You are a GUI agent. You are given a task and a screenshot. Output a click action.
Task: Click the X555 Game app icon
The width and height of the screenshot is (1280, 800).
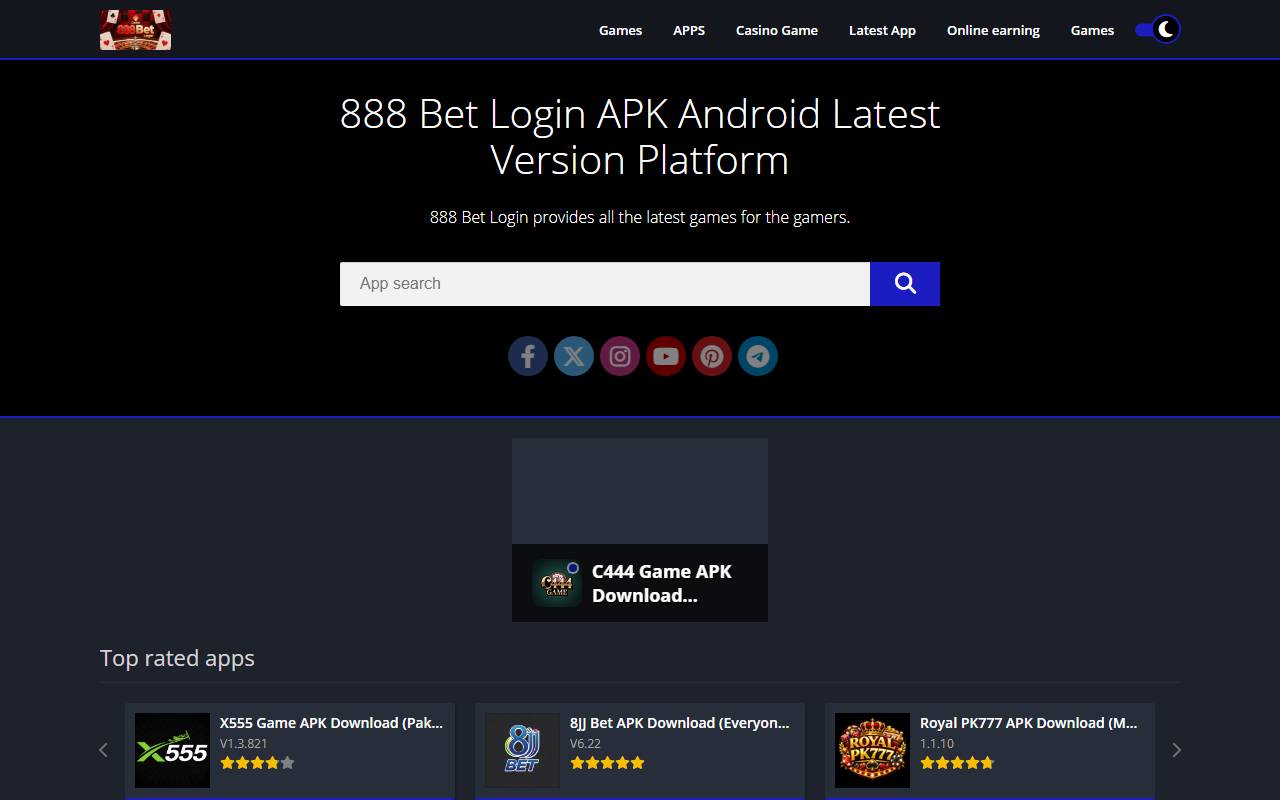[172, 750]
